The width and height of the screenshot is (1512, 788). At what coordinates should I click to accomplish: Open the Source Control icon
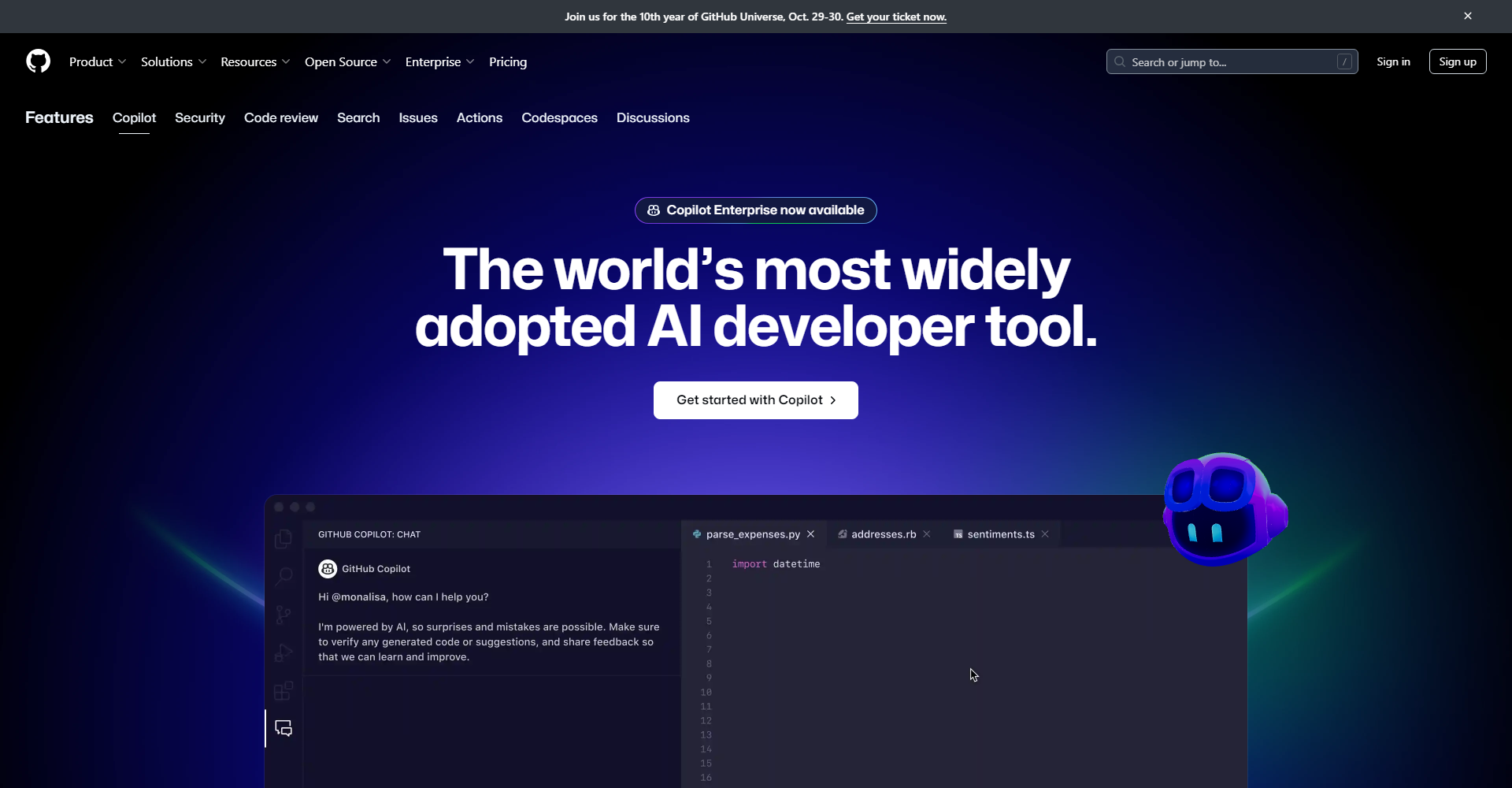[x=283, y=615]
